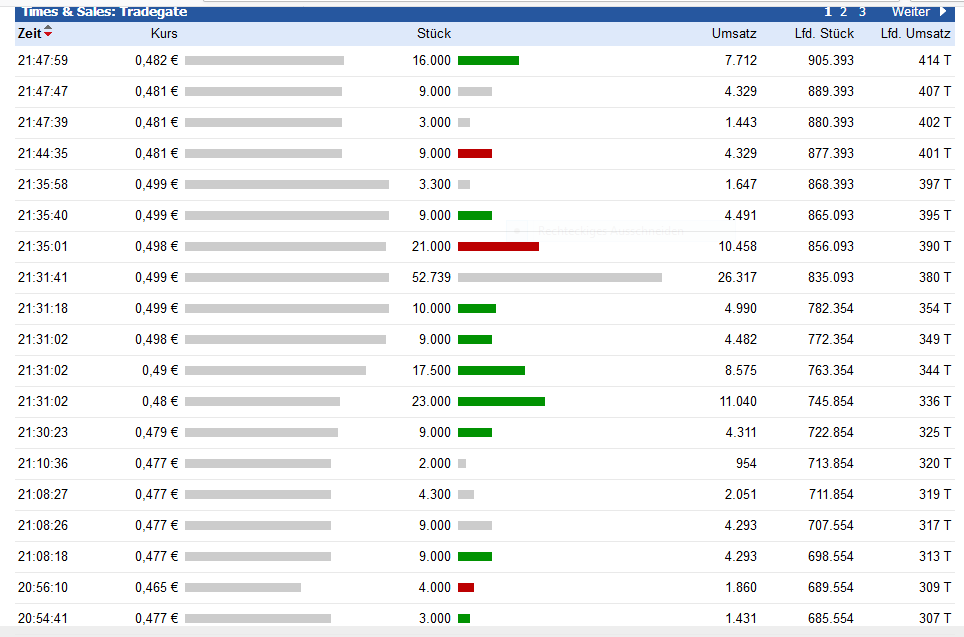Go to page 3 of trades
The height and width of the screenshot is (637, 964).
tap(862, 12)
